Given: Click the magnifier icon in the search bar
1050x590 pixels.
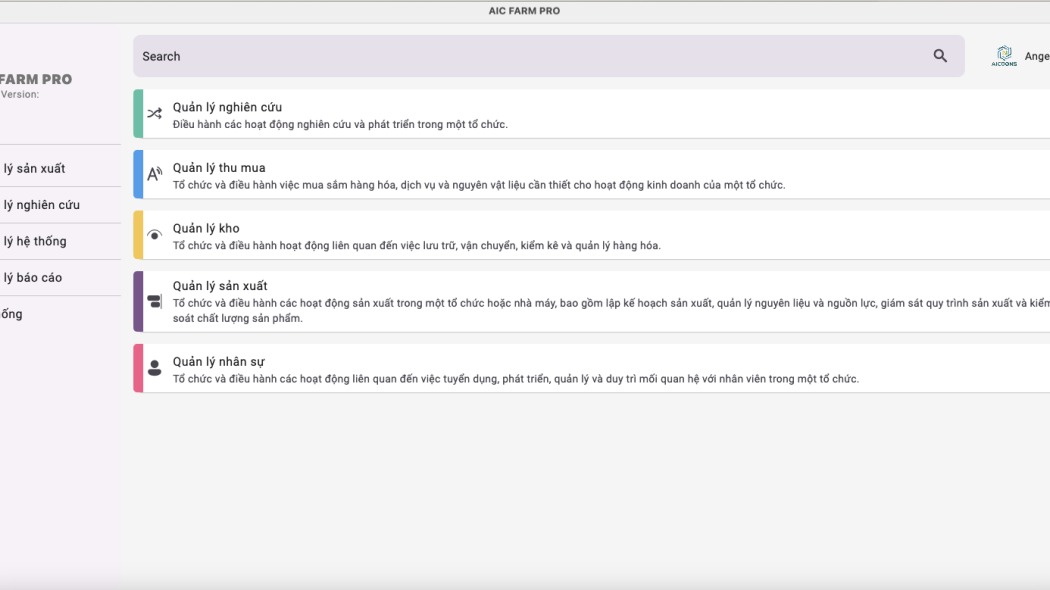Looking at the screenshot, I should point(940,56).
